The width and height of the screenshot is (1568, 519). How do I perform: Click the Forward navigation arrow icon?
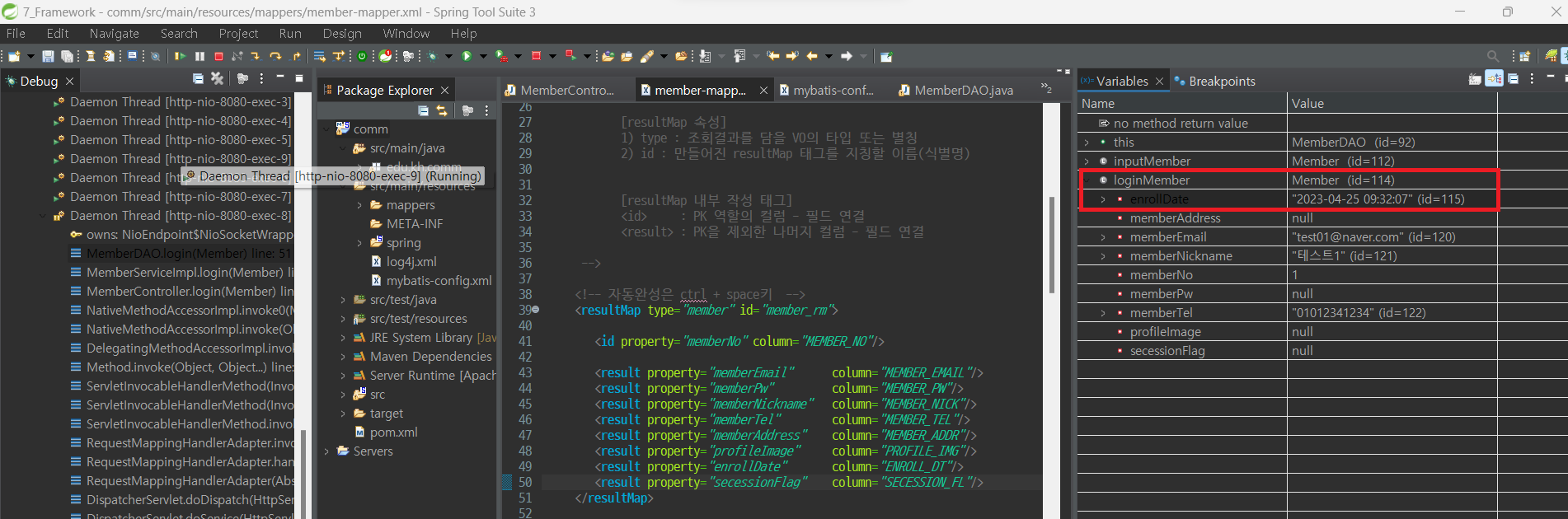(x=846, y=56)
